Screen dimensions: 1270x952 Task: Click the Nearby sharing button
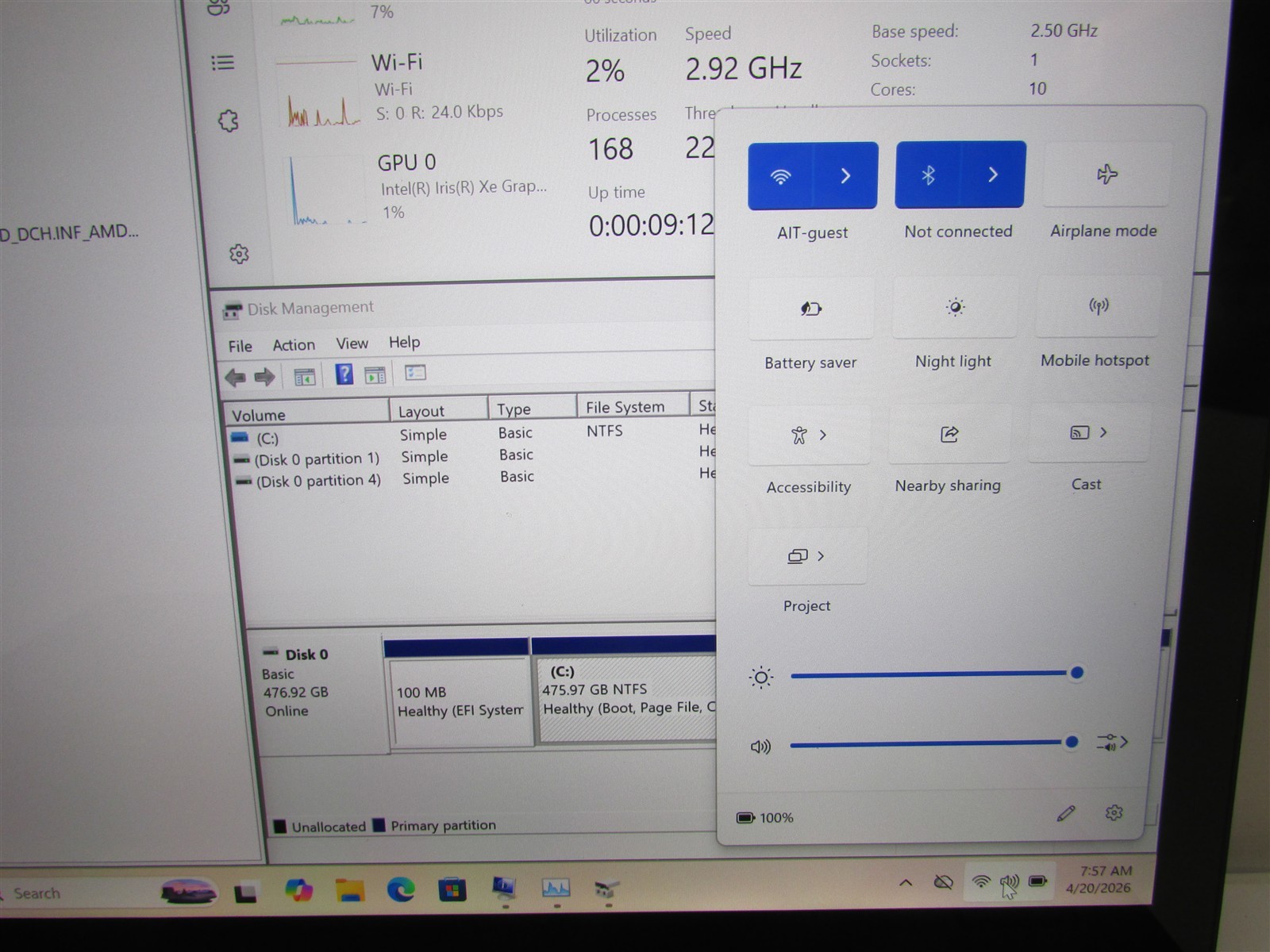click(949, 434)
